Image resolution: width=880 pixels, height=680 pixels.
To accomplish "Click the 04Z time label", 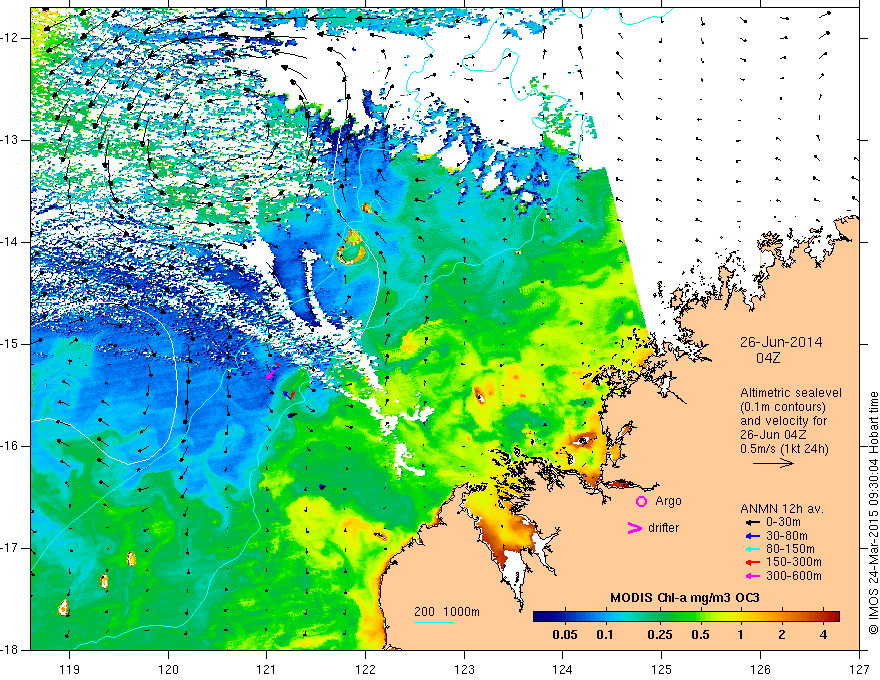I will pyautogui.click(x=768, y=358).
